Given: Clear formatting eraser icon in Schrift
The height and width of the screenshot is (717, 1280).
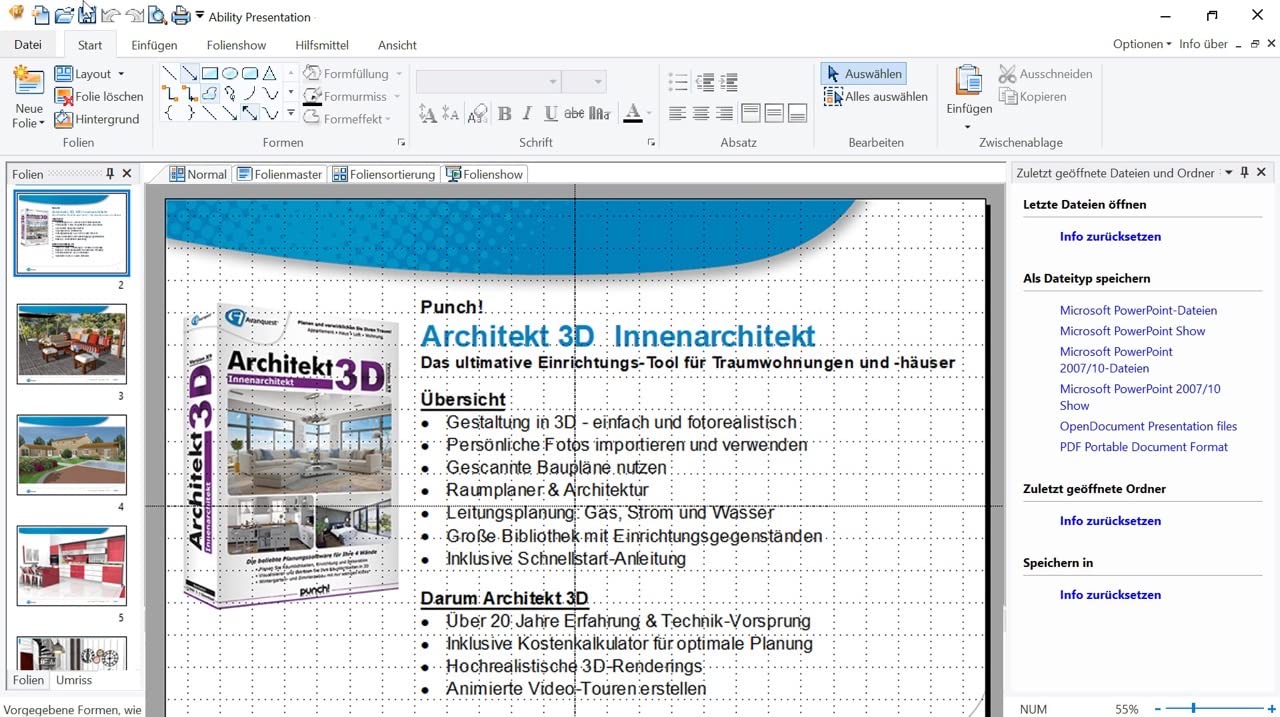Looking at the screenshot, I should click(477, 114).
